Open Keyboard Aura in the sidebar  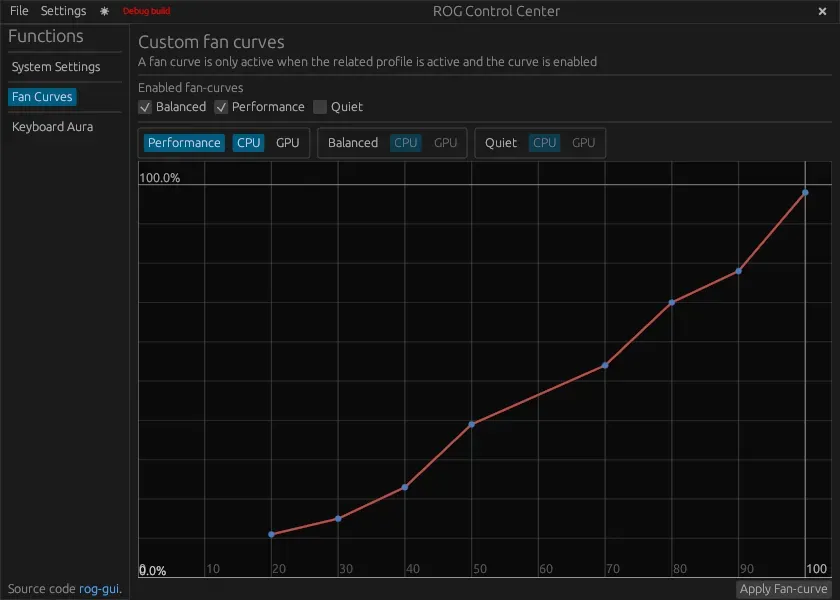point(52,126)
